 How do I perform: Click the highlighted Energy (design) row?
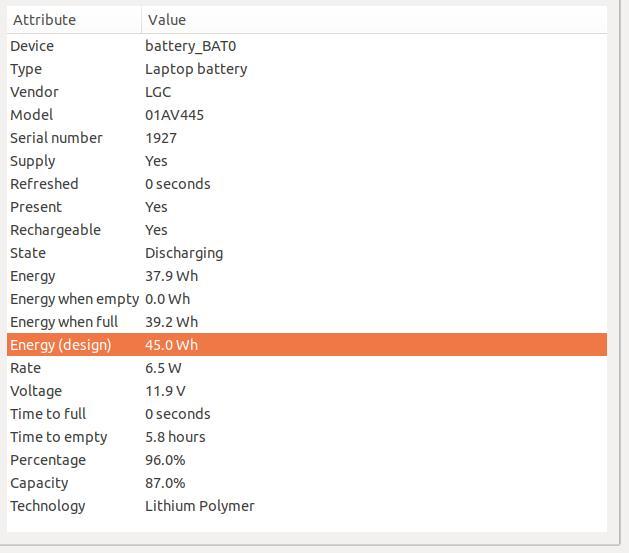pyautogui.click(x=307, y=345)
